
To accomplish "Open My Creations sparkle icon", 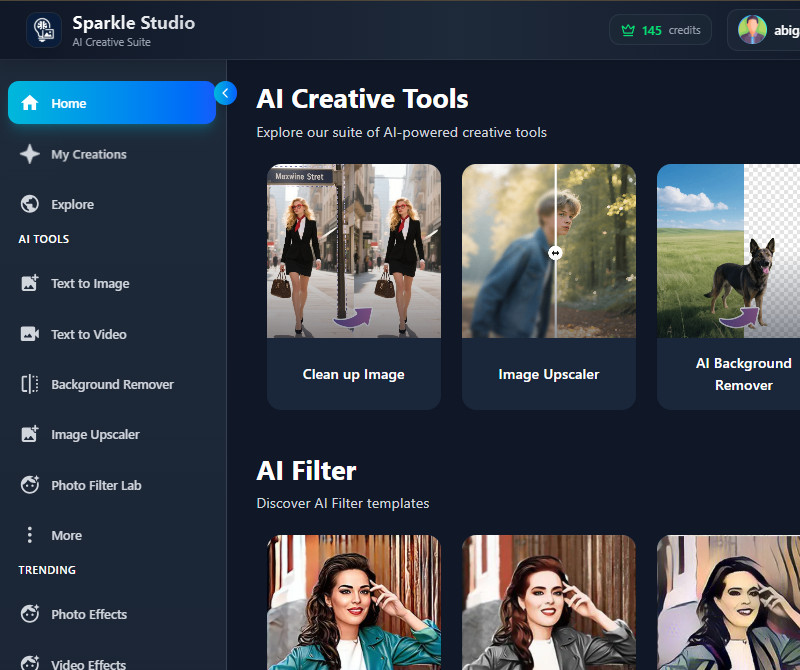I will point(30,154).
